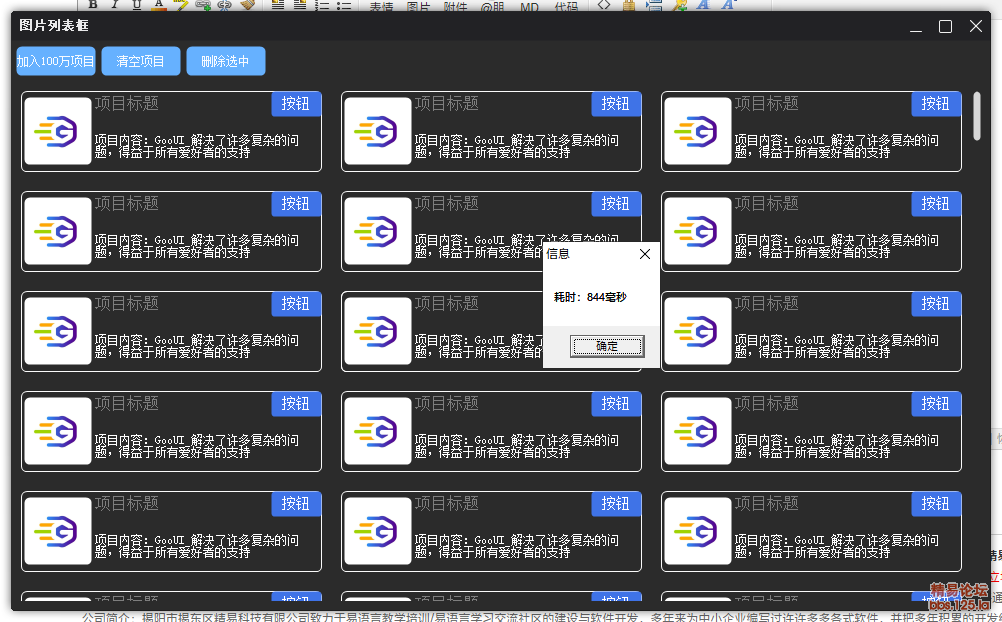The image size is (1002, 622).
Task: Hit 按钮 on the second-row right card
Action: coord(936,203)
